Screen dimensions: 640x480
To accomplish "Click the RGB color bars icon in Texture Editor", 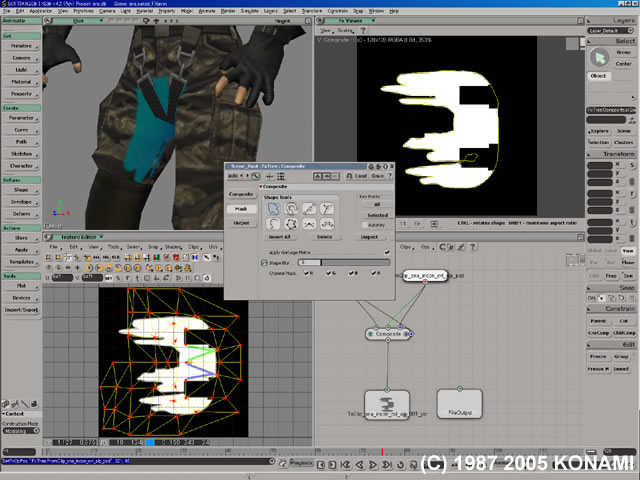I will 156,257.
